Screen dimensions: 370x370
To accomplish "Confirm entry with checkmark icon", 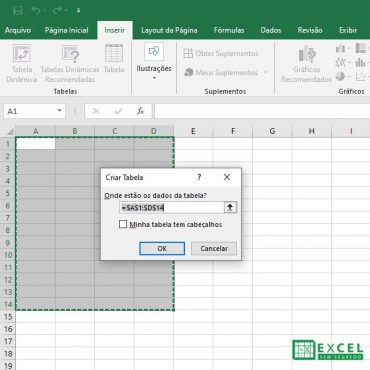I will pyautogui.click(x=118, y=111).
